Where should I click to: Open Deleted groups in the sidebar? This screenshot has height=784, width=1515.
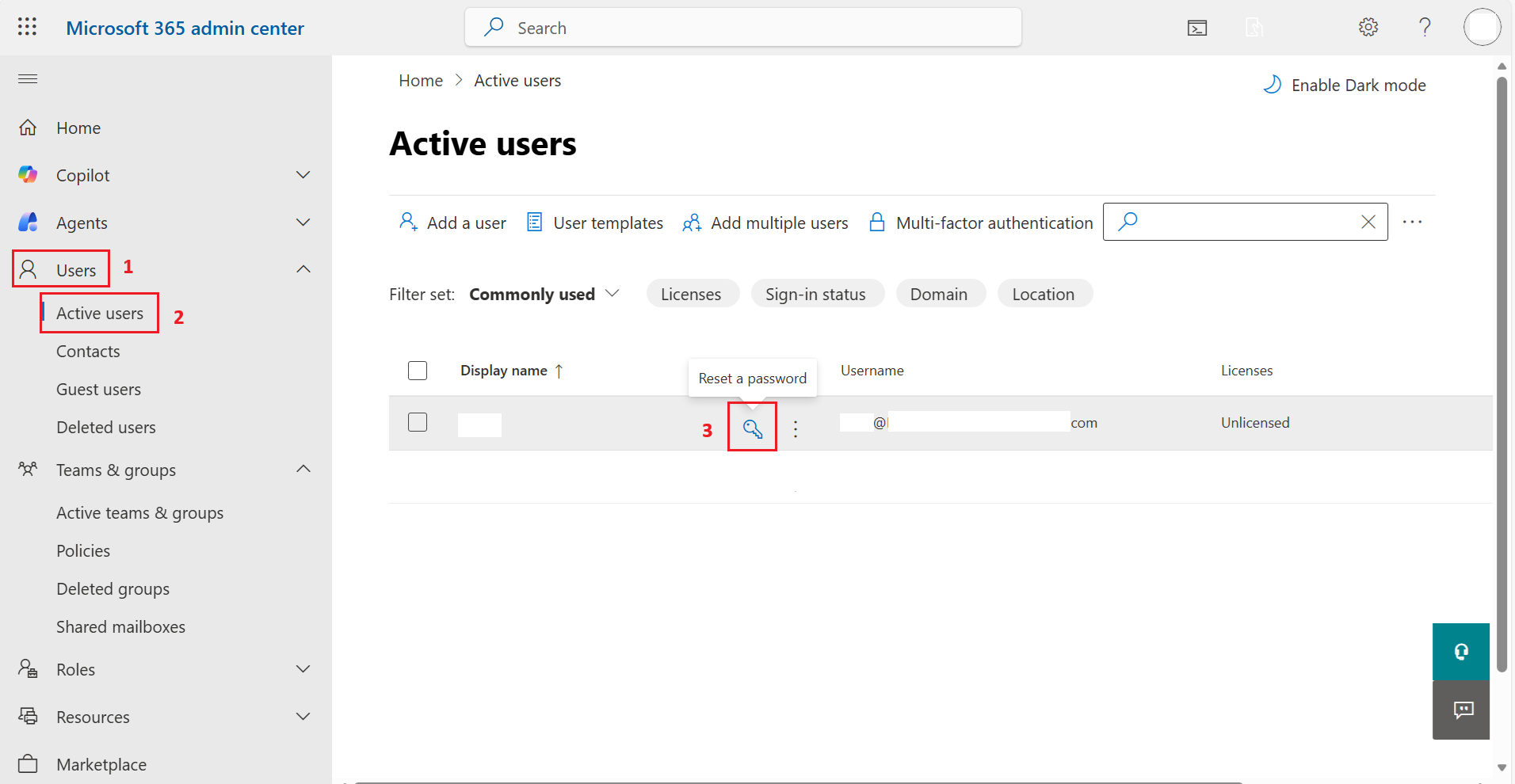(113, 589)
